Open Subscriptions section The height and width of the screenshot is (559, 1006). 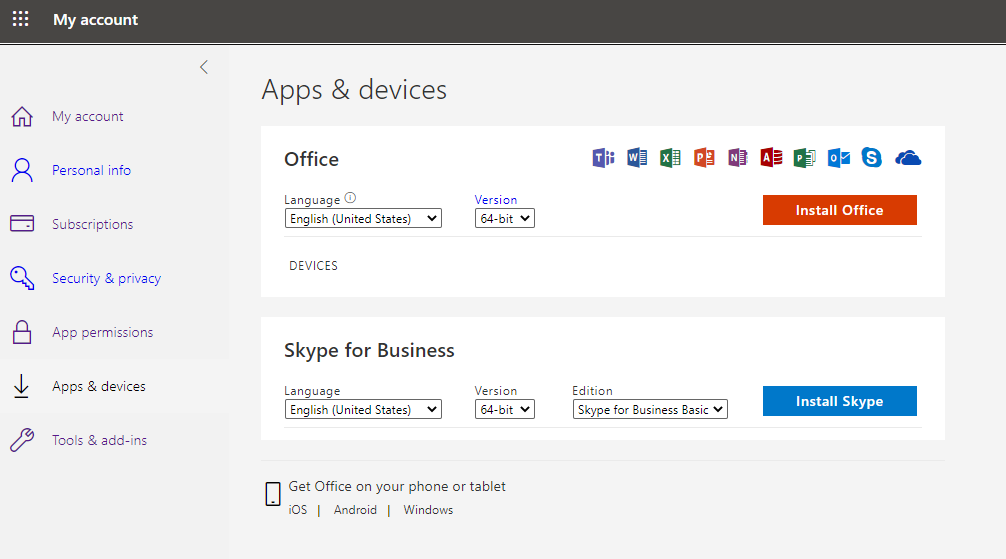point(92,224)
